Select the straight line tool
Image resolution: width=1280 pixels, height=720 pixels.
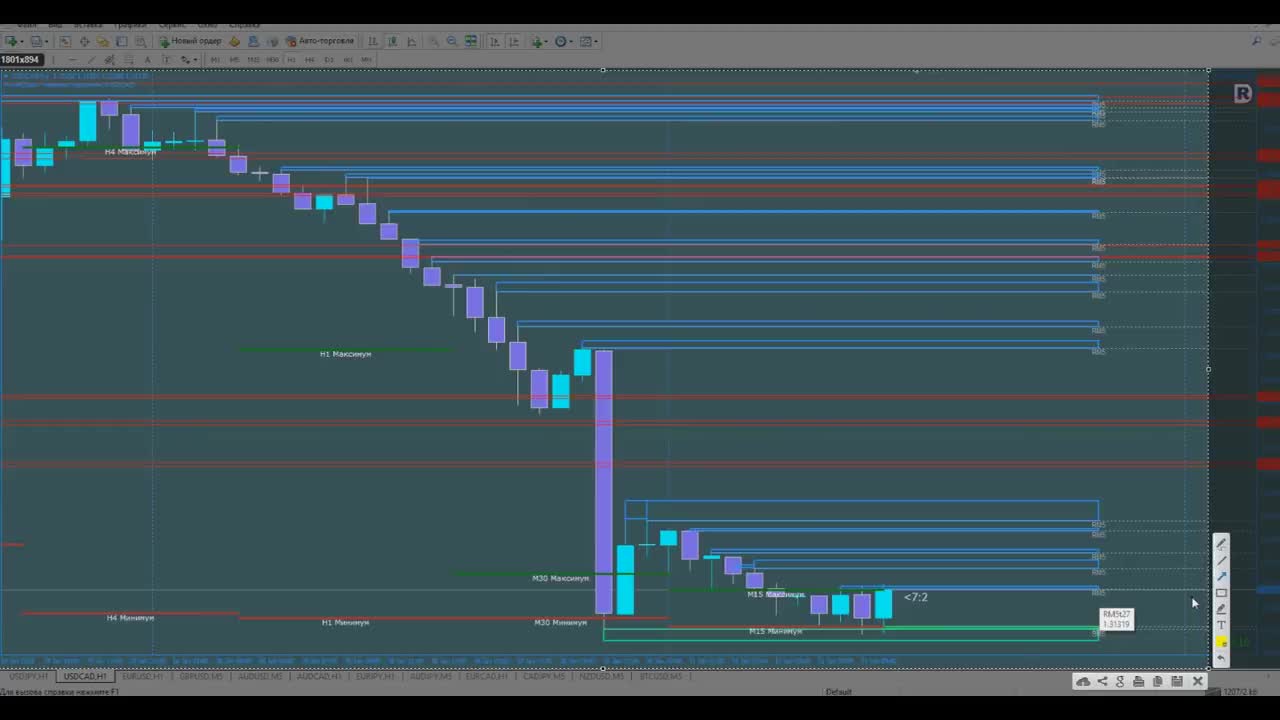tap(1221, 560)
